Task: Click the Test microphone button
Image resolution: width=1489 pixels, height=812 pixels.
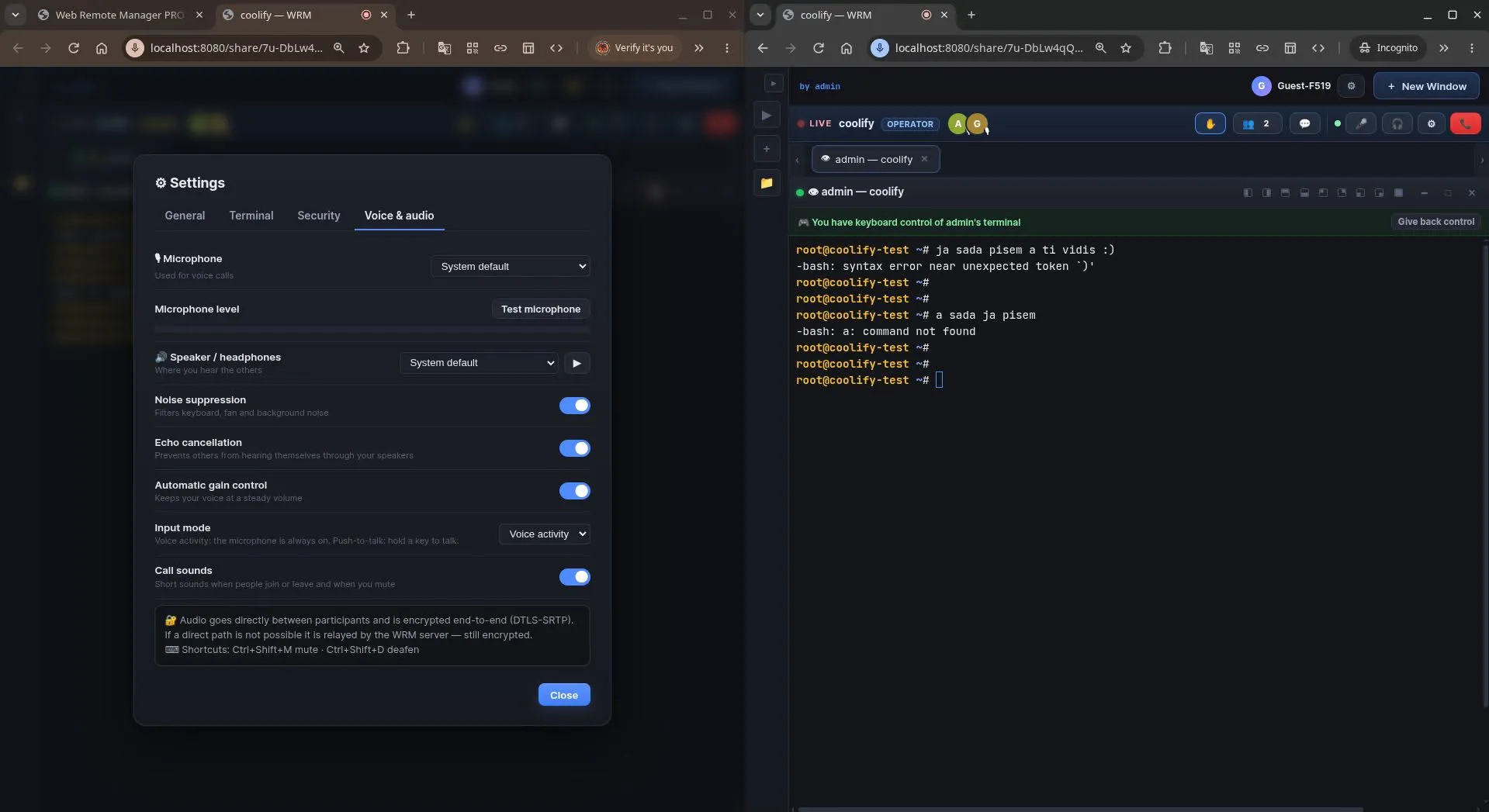Action: point(541,309)
